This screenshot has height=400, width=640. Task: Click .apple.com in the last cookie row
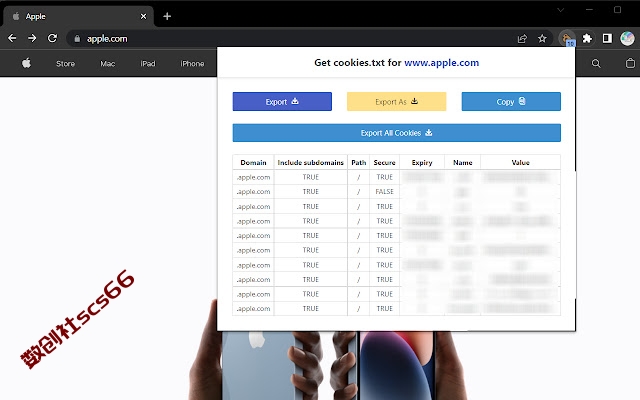pos(253,309)
